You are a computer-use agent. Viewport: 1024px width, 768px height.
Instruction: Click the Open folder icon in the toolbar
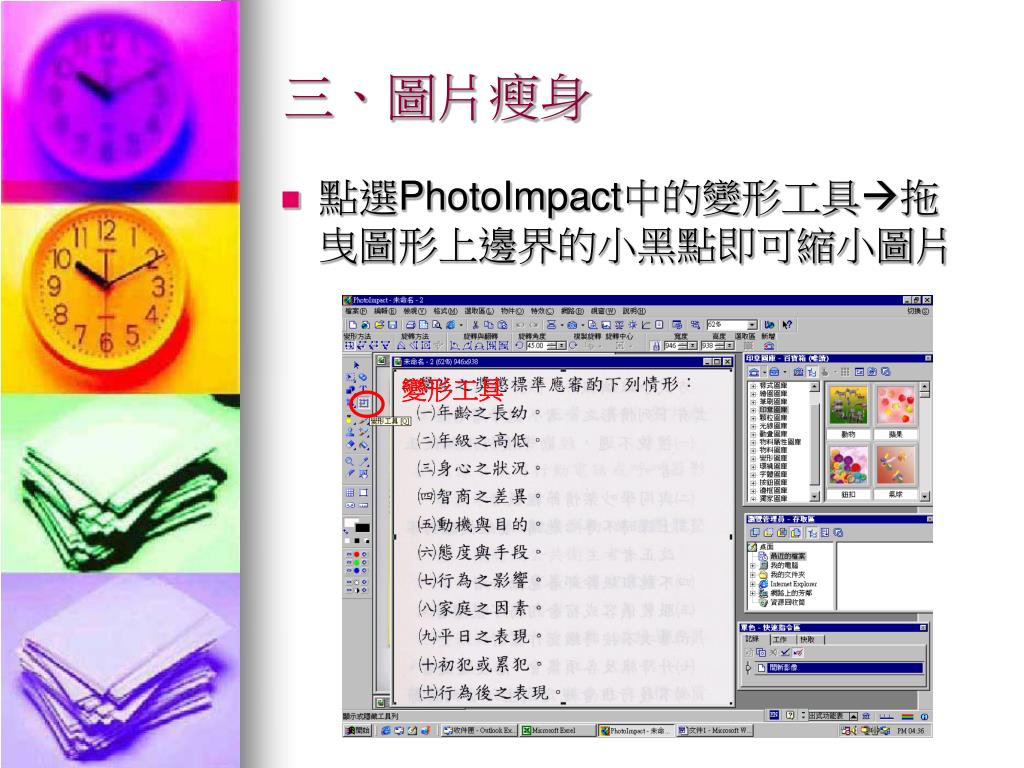379,325
